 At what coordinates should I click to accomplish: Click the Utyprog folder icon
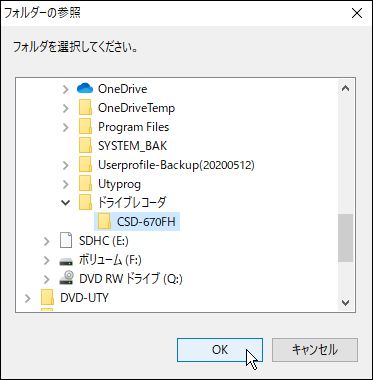pos(85,184)
